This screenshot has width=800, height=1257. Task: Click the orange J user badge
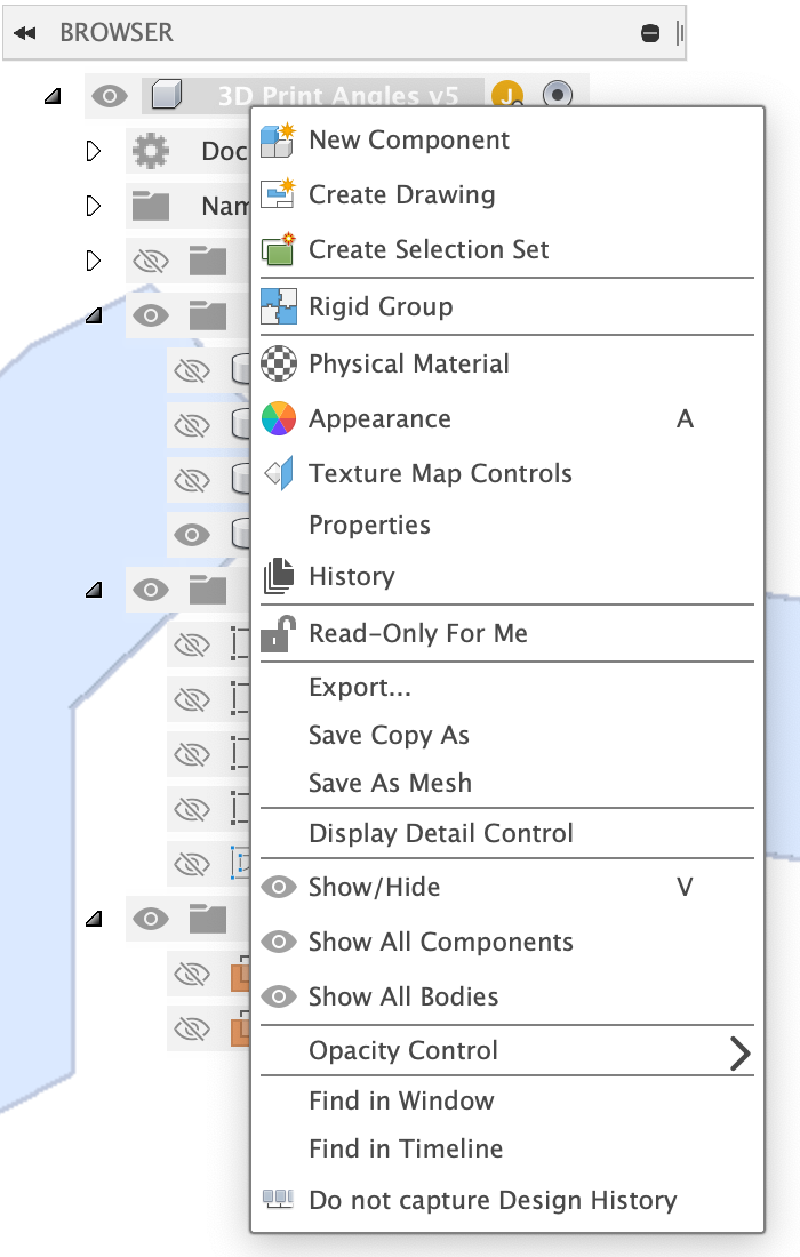[507, 96]
